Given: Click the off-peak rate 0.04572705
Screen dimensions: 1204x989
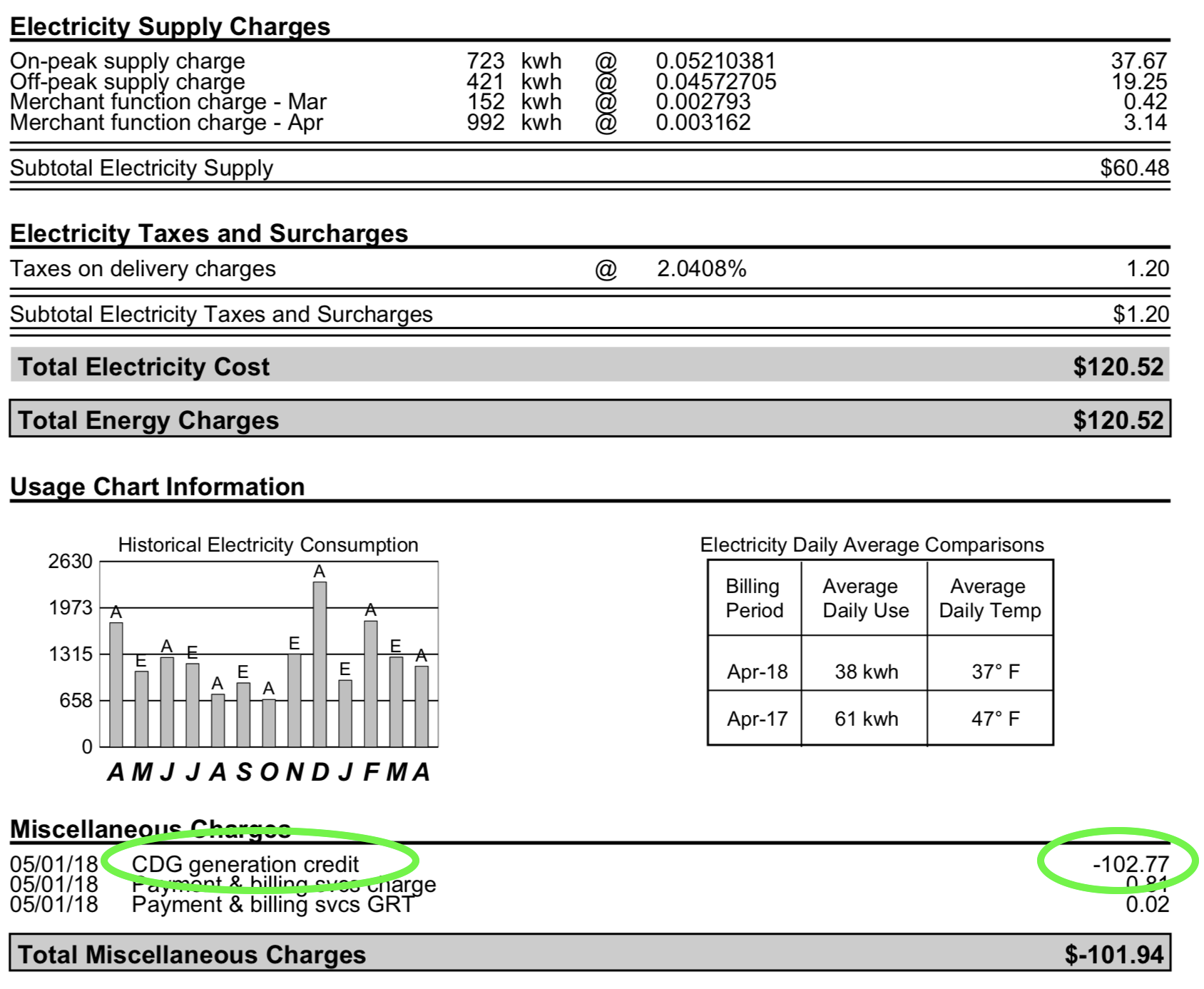Looking at the screenshot, I should click(x=715, y=82).
